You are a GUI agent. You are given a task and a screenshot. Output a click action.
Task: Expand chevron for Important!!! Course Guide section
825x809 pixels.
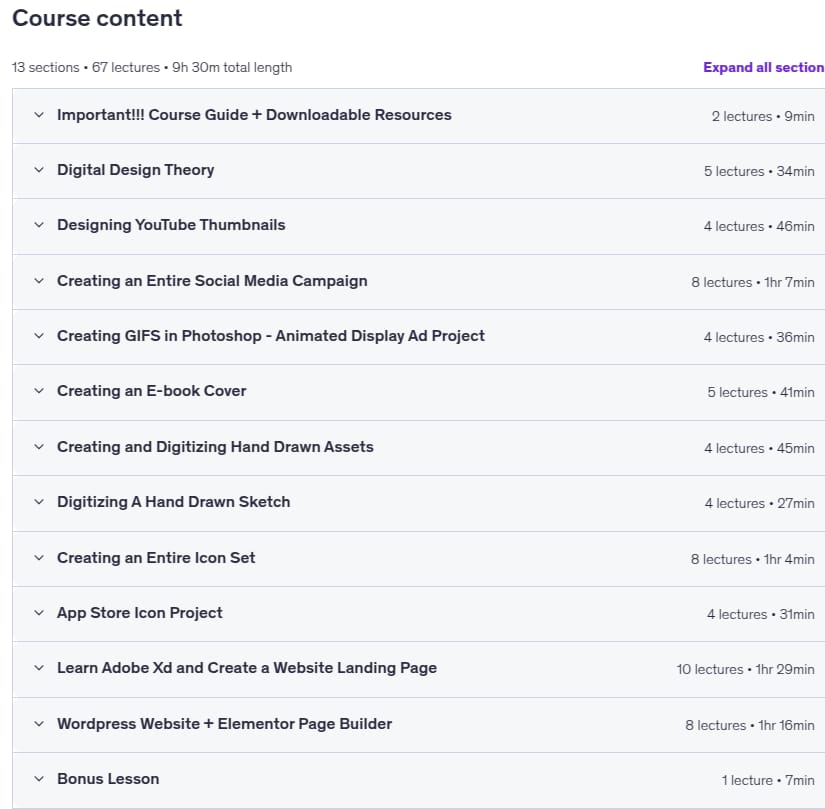point(39,115)
